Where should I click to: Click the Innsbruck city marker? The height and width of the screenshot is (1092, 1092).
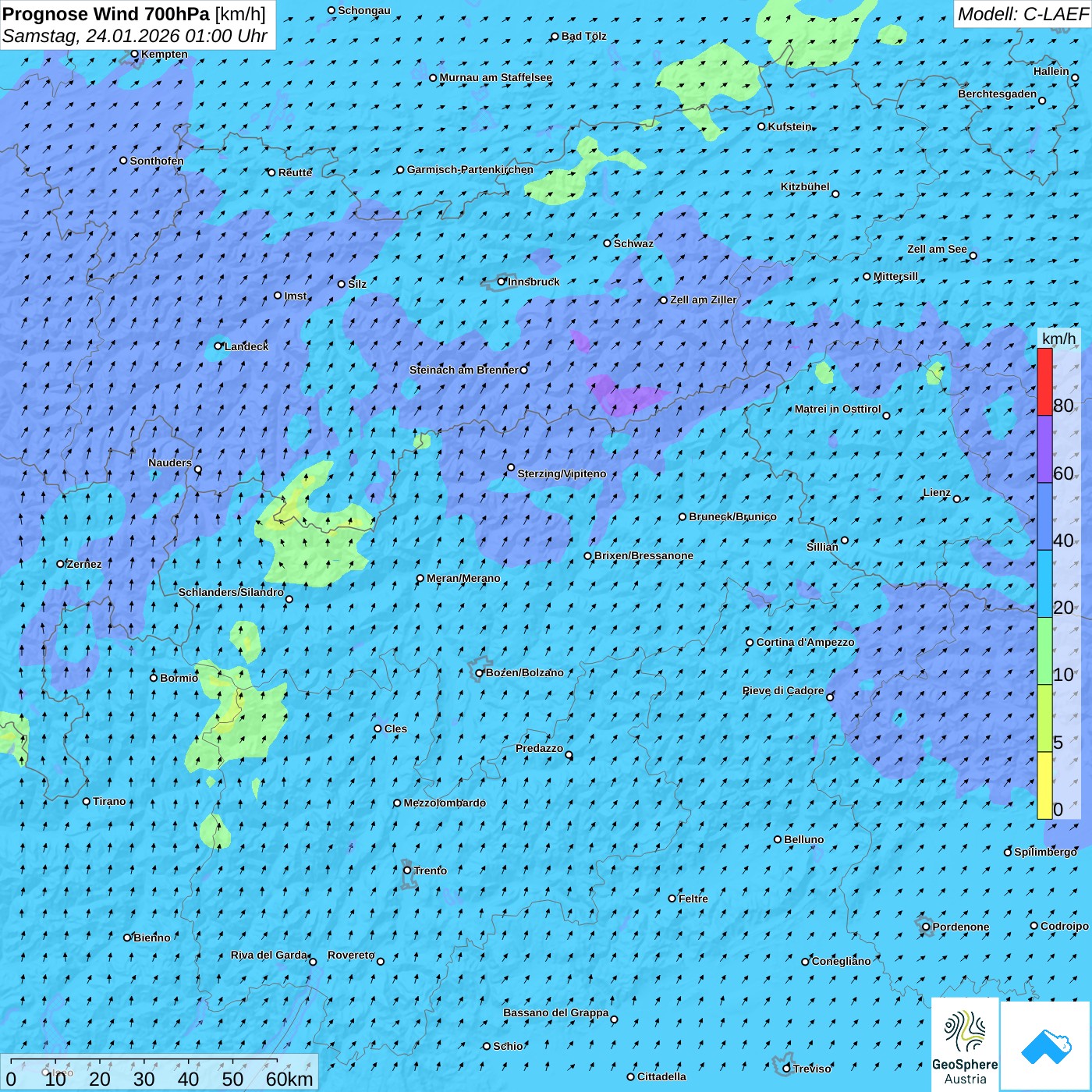pos(502,282)
